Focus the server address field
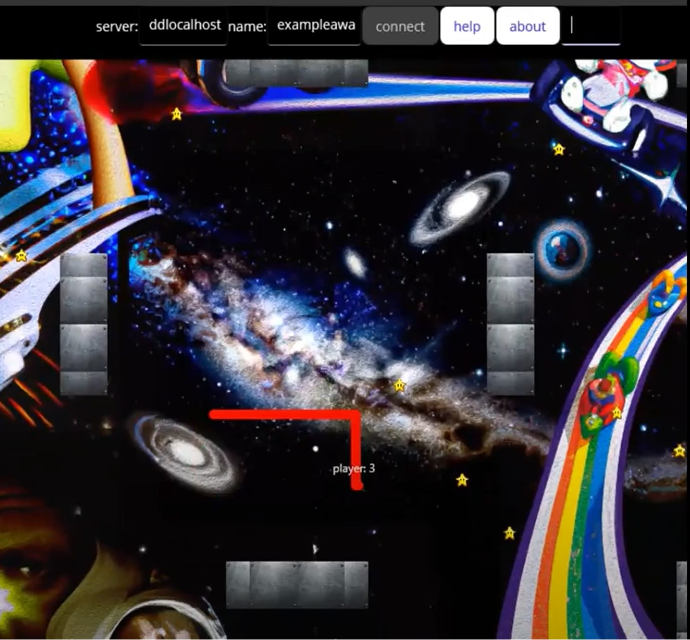Viewport: 690px width, 640px height. [x=184, y=26]
